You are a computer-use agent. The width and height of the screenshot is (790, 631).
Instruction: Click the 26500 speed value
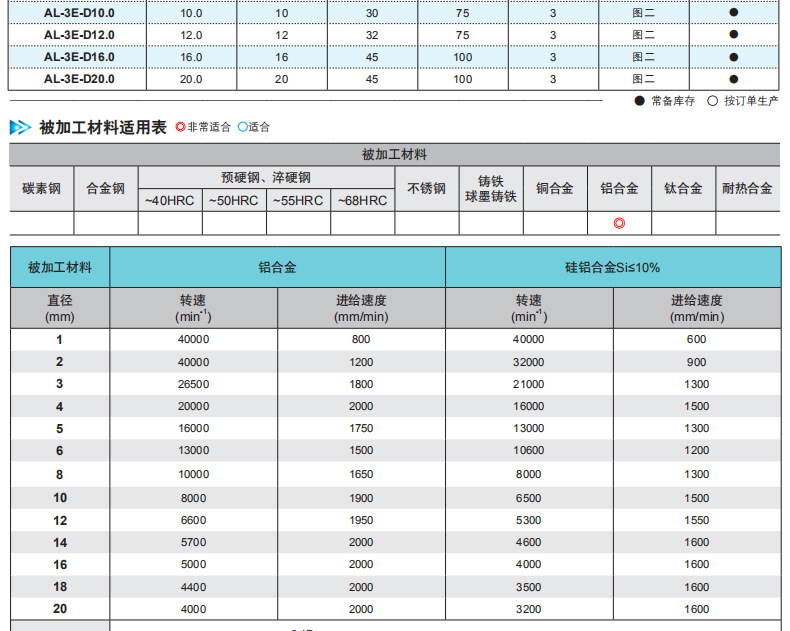(x=193, y=384)
